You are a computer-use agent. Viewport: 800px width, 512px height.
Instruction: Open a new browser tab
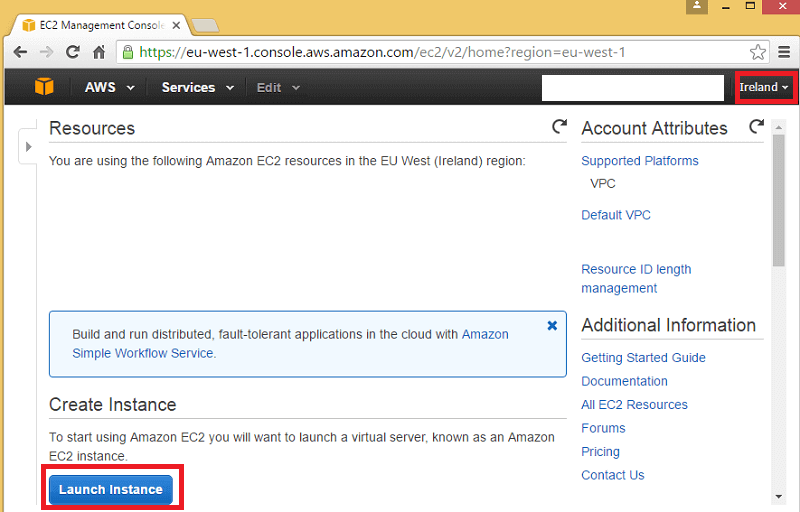coord(205,25)
